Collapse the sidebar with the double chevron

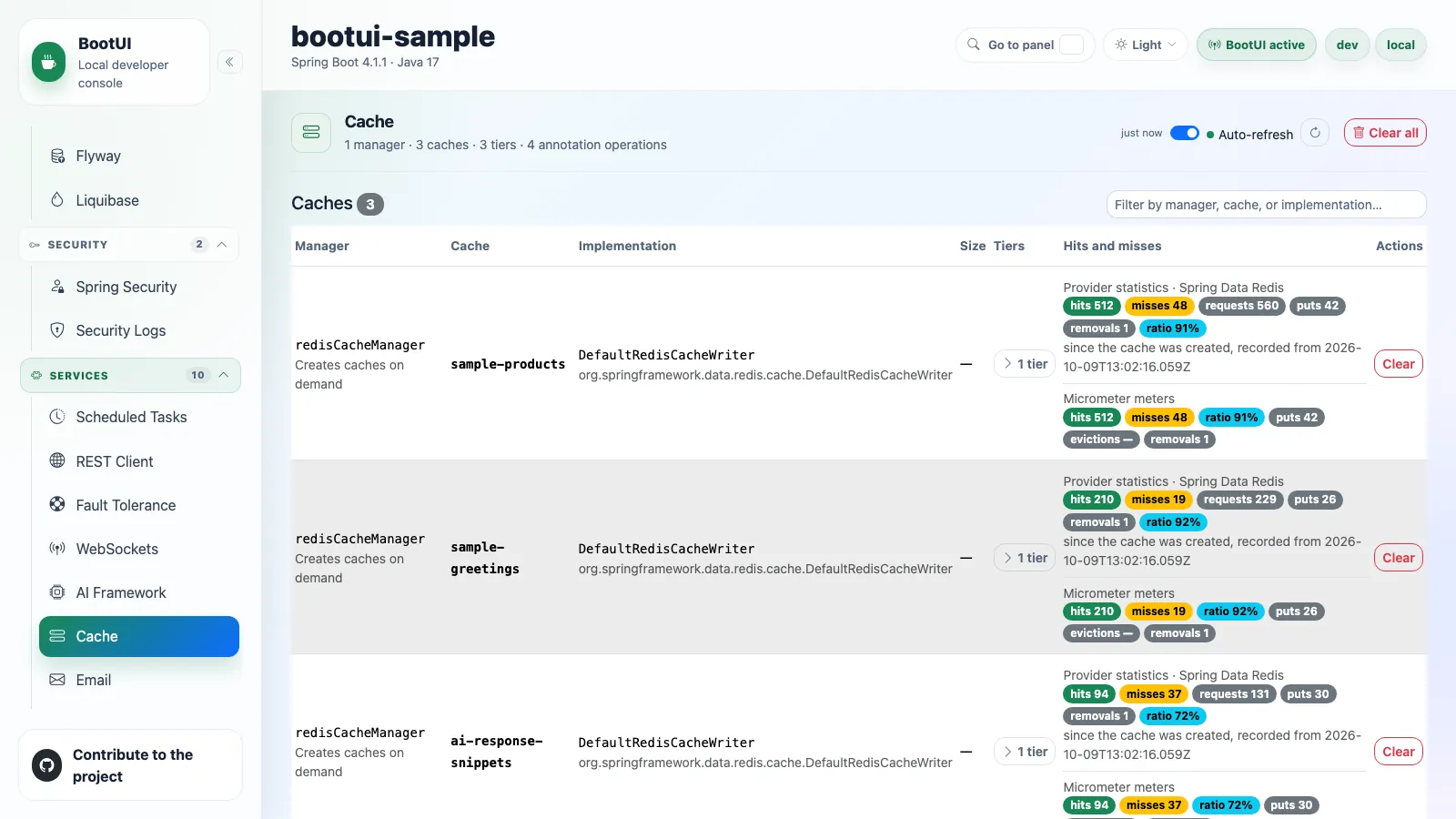coord(230,62)
